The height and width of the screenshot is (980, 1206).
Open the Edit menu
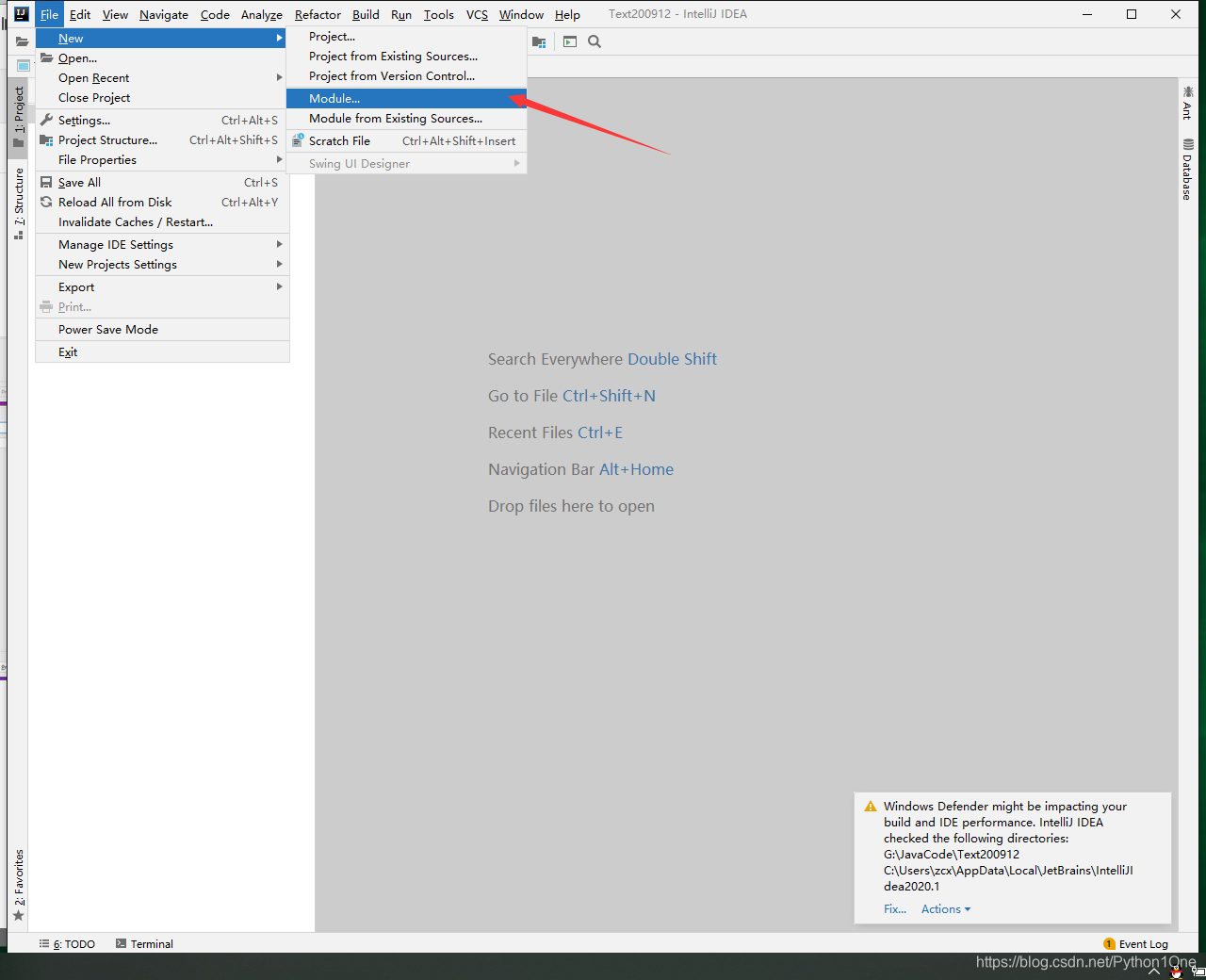pos(80,14)
